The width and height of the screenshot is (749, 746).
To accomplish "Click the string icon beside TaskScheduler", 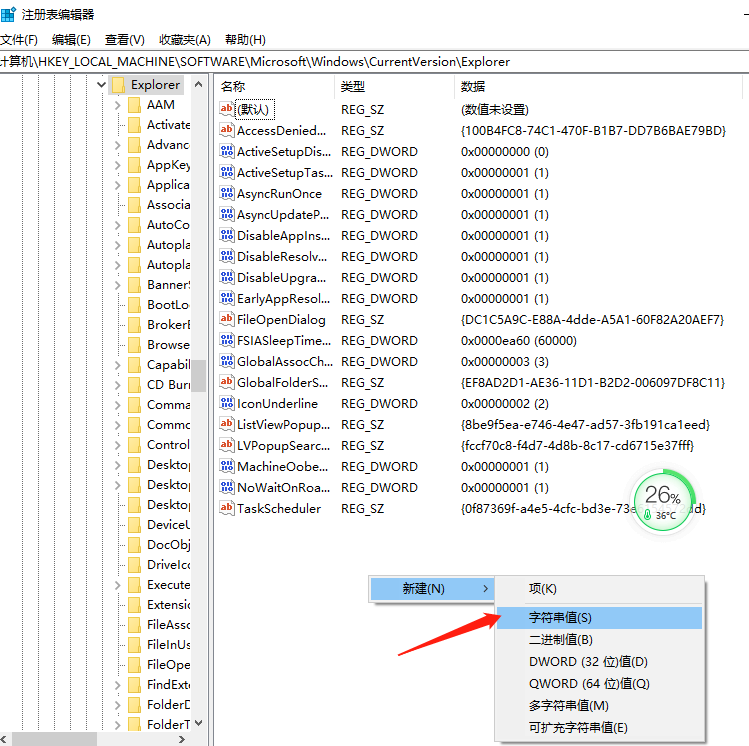I will (226, 509).
